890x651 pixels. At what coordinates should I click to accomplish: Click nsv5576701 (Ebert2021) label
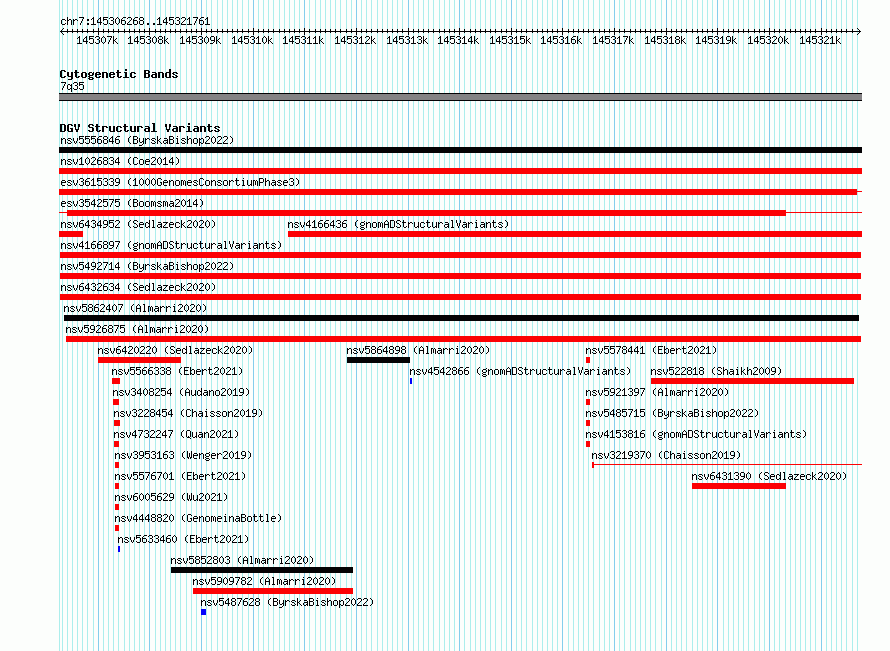180,476
